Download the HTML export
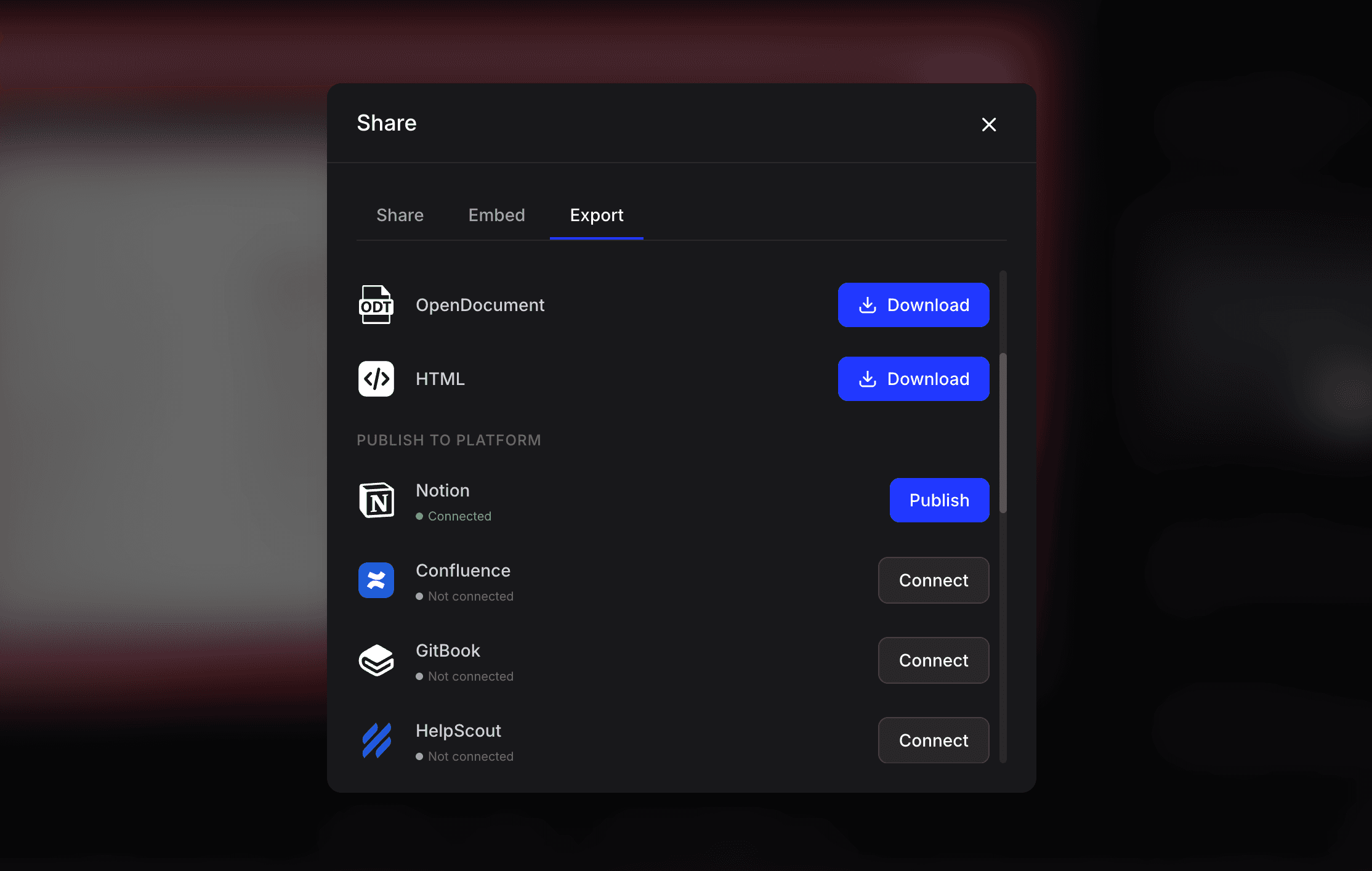 tap(913, 379)
